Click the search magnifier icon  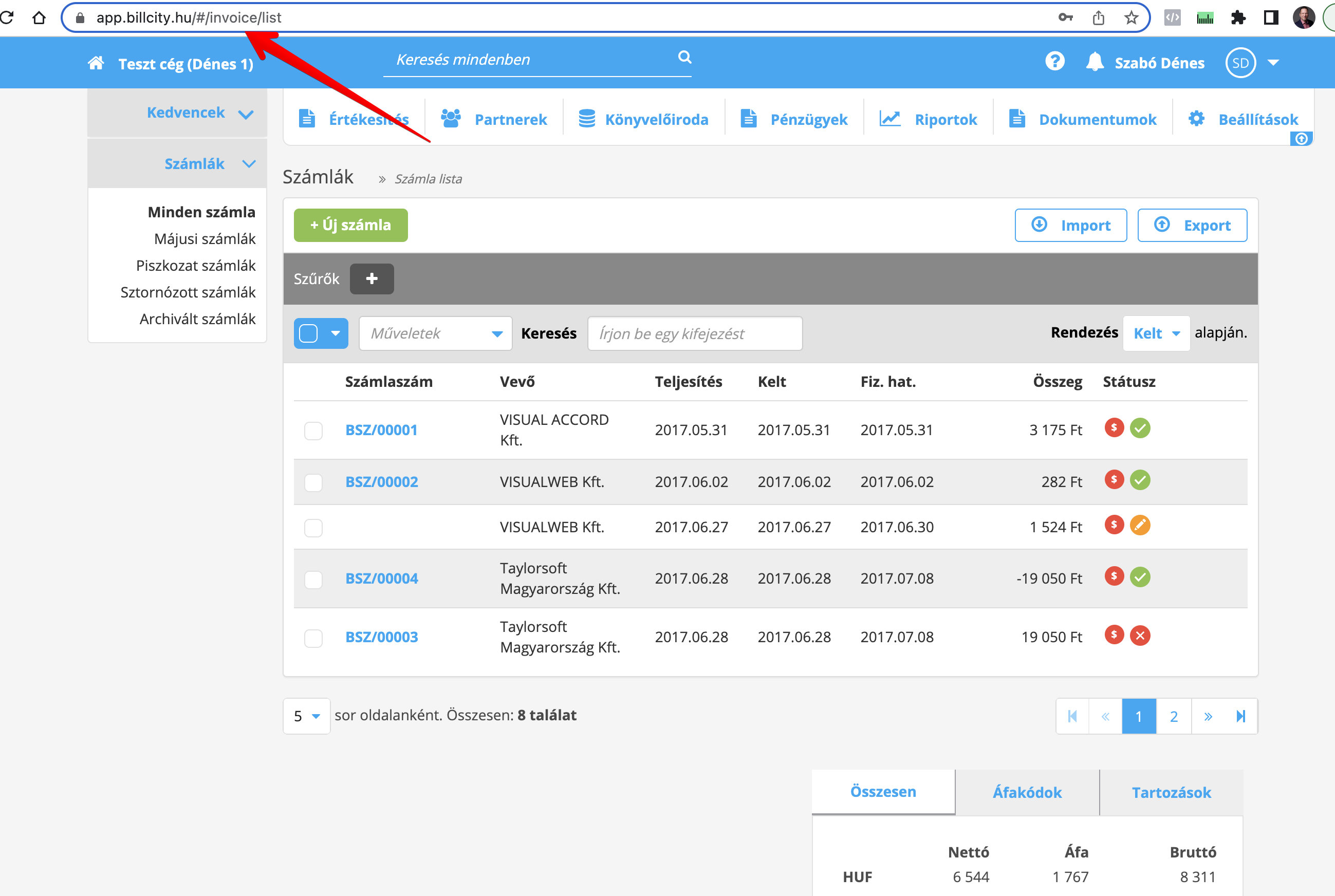(684, 57)
